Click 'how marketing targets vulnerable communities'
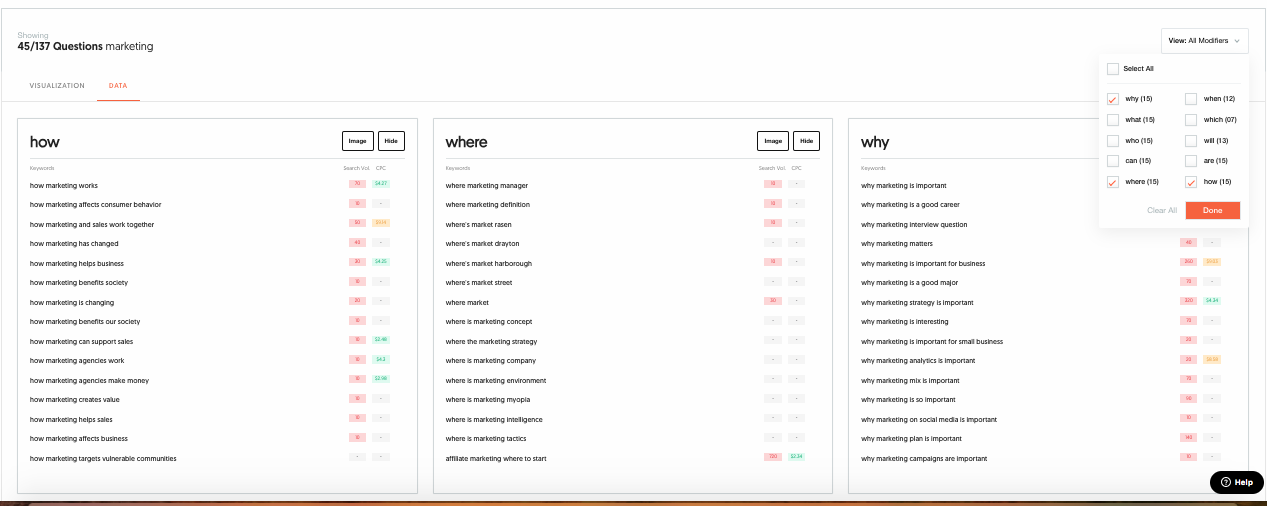Viewport: 1267px width, 506px height. pos(103,459)
